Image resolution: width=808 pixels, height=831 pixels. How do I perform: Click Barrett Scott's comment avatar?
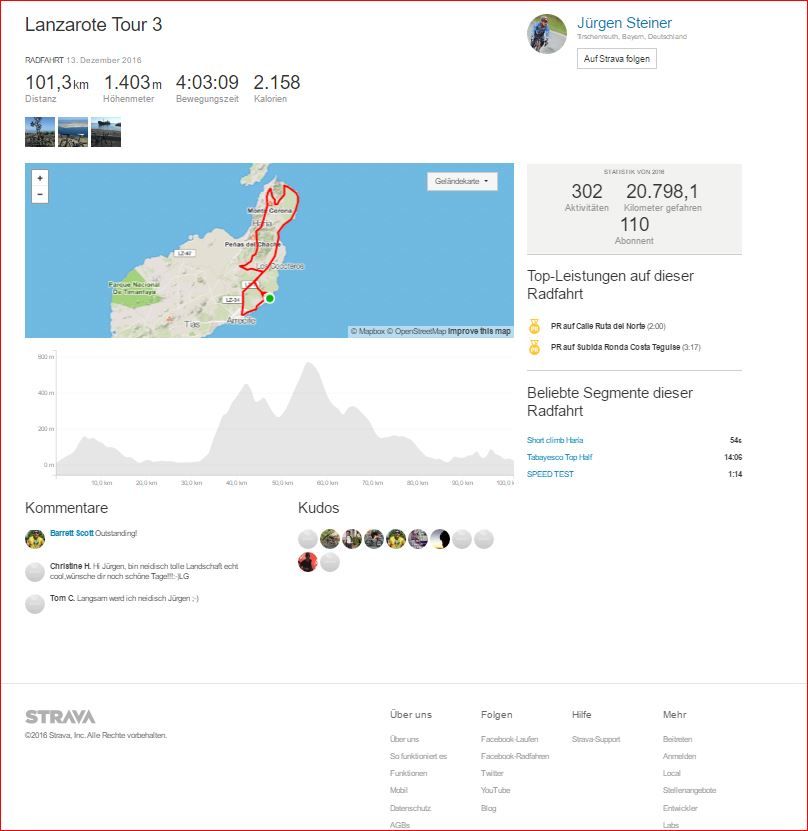[x=35, y=538]
